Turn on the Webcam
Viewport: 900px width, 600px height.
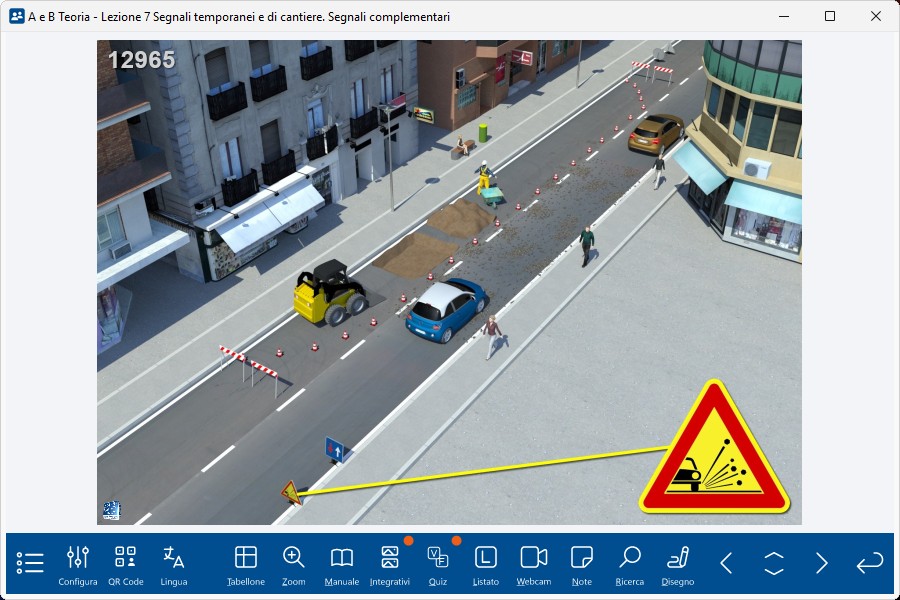(534, 564)
